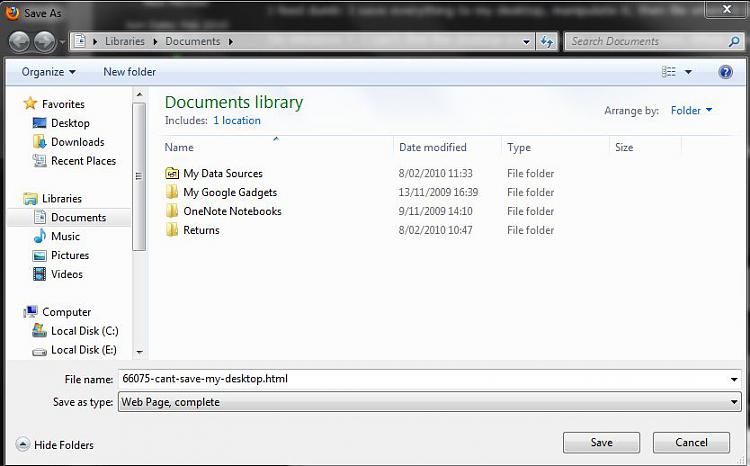Click the My Data Sources folder icon
750x466 pixels.
[172, 173]
